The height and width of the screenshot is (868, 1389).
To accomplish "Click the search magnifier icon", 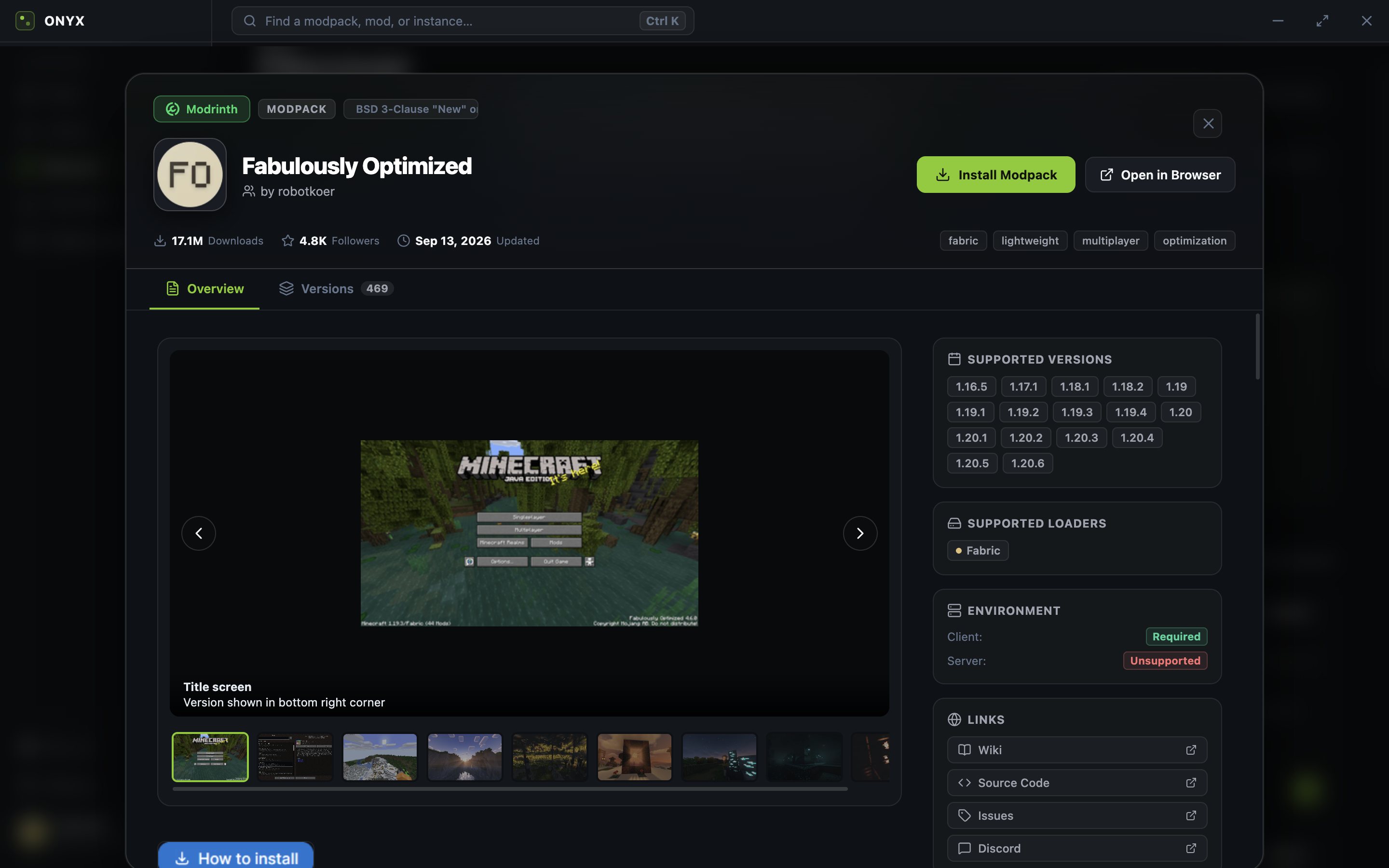I will click(250, 21).
